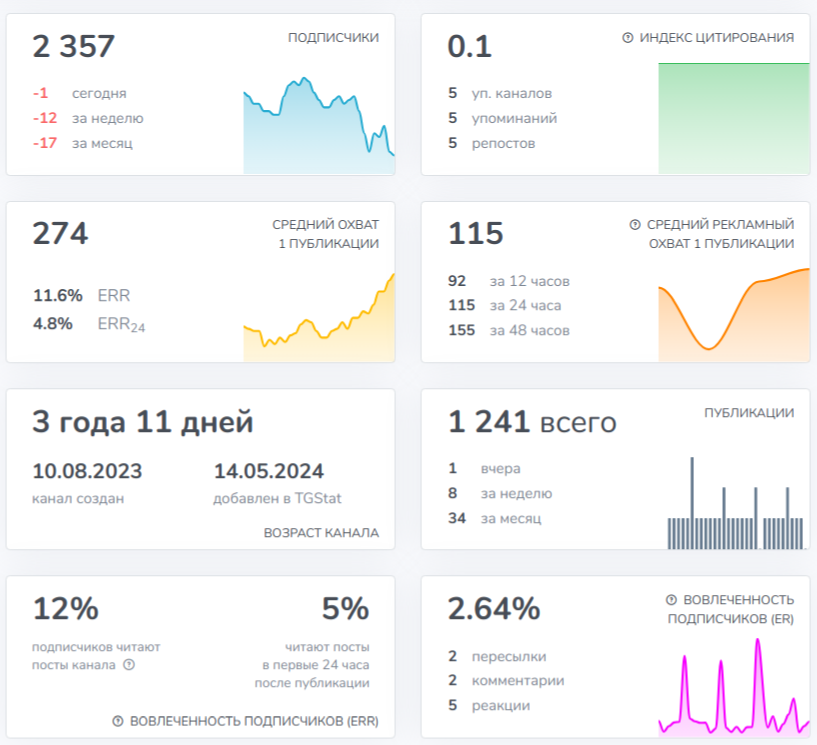Click ad reach value 115 heading
This screenshot has width=817, height=745.
point(476,233)
